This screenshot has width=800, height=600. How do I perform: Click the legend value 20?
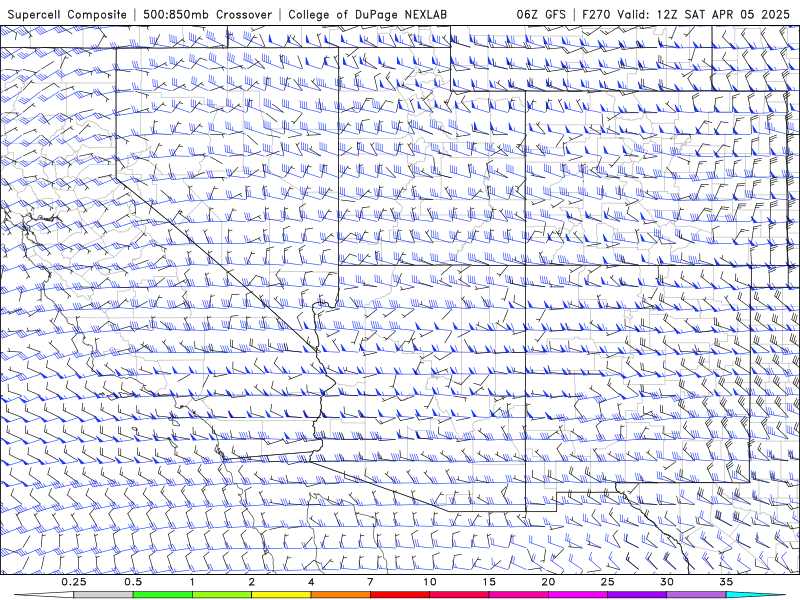point(548,582)
